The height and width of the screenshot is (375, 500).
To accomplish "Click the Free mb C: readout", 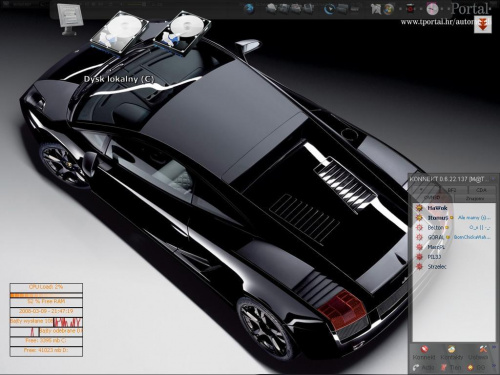I will [x=46, y=341].
